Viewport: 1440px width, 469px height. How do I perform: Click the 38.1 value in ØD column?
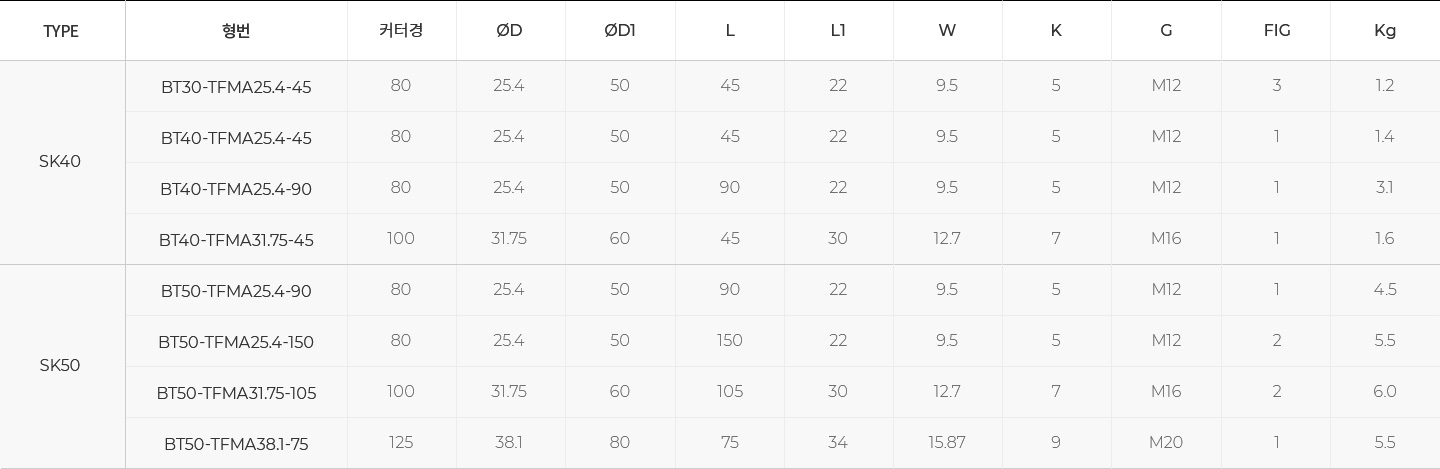click(509, 442)
